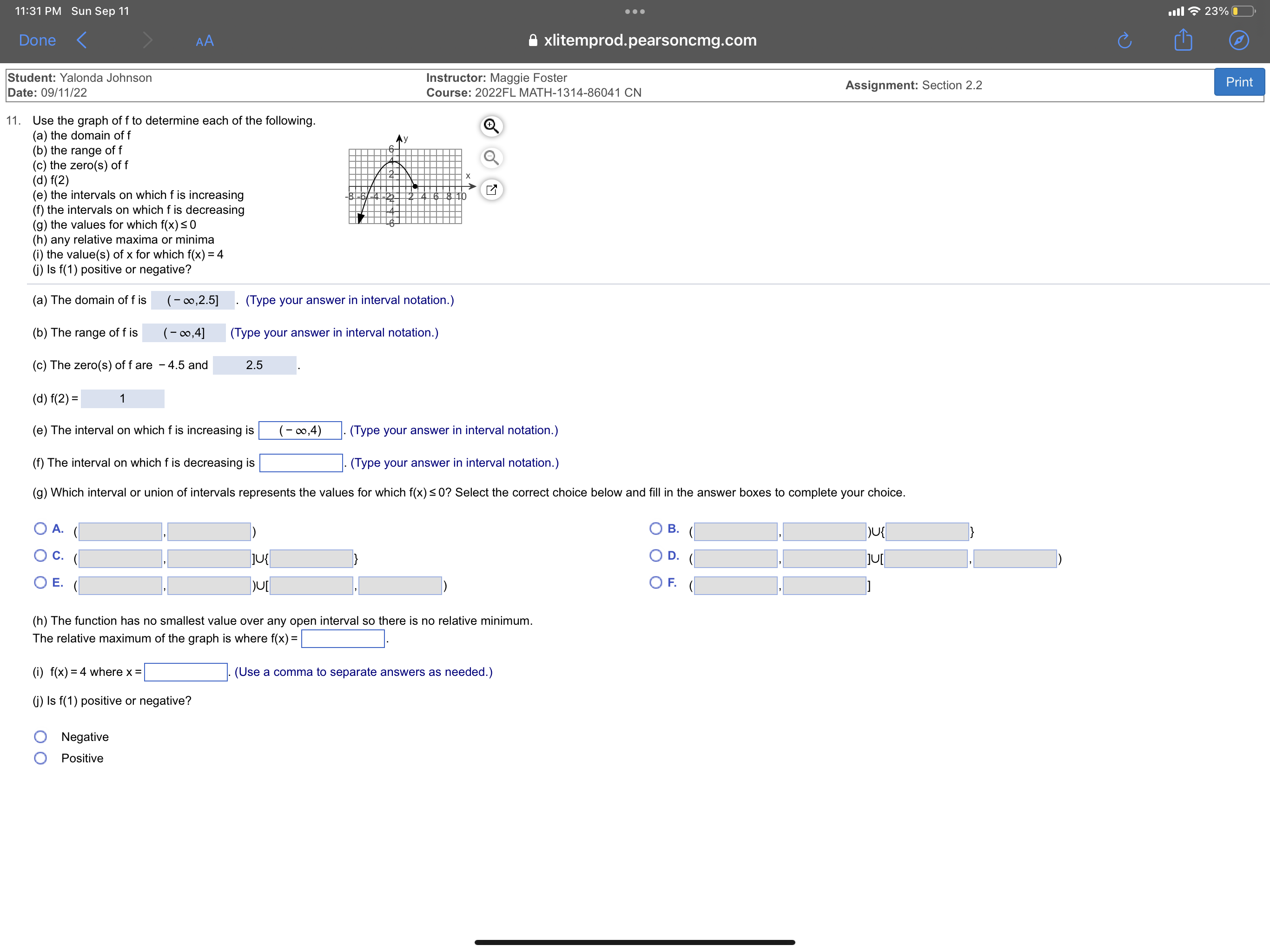The width and height of the screenshot is (1270, 952).
Task: Click the zeros answer box with 2.5
Action: (254, 365)
